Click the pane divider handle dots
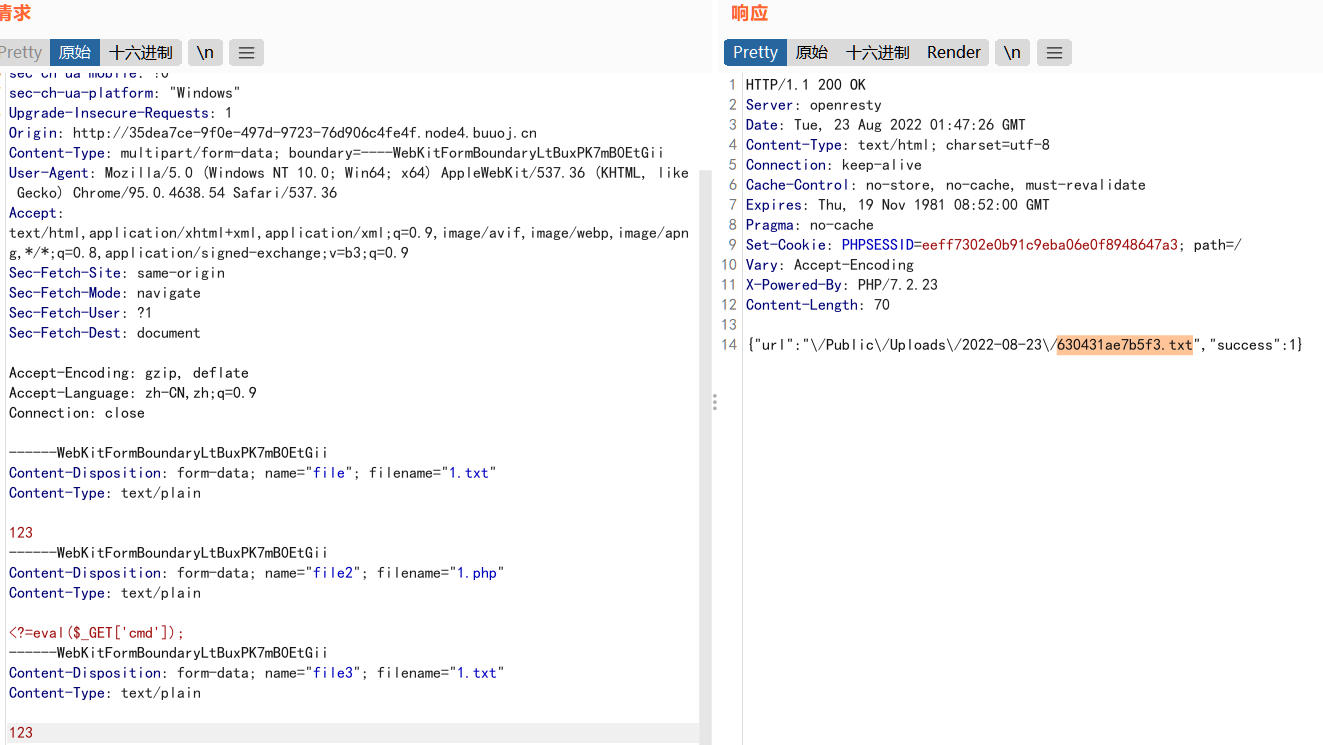The height and width of the screenshot is (745, 1323). [x=714, y=402]
